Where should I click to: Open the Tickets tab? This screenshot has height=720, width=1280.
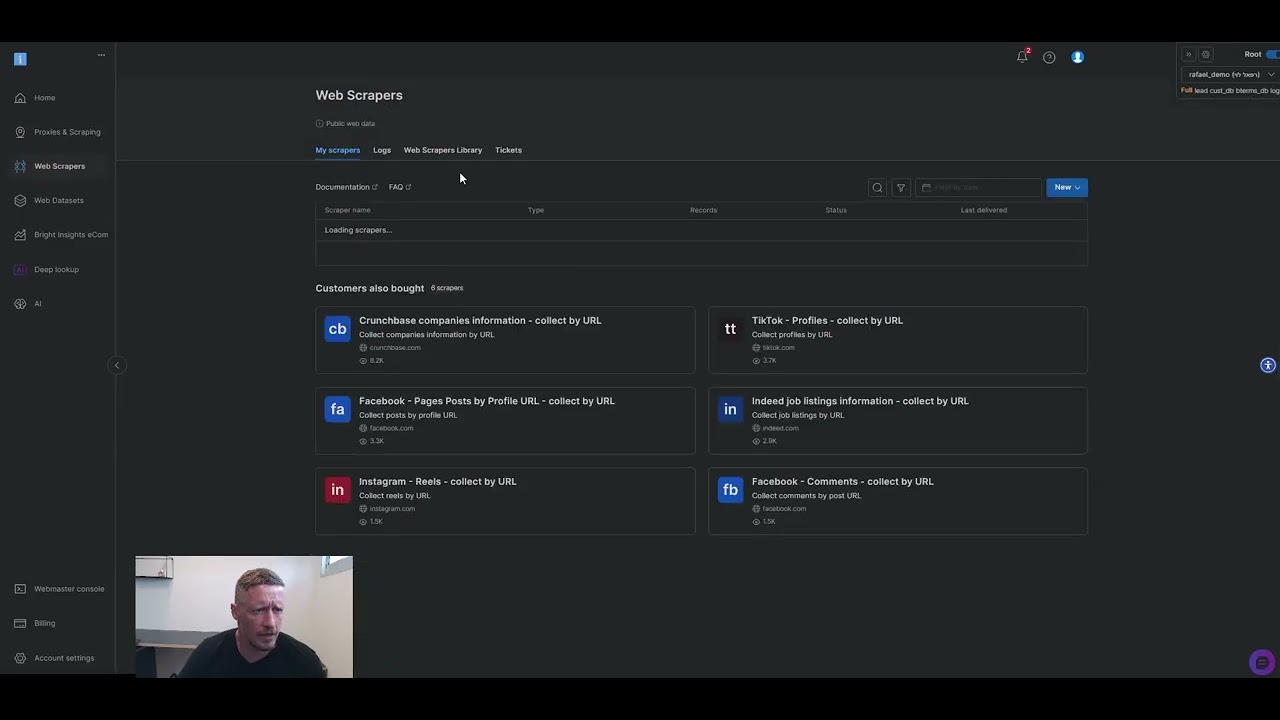[x=508, y=150]
